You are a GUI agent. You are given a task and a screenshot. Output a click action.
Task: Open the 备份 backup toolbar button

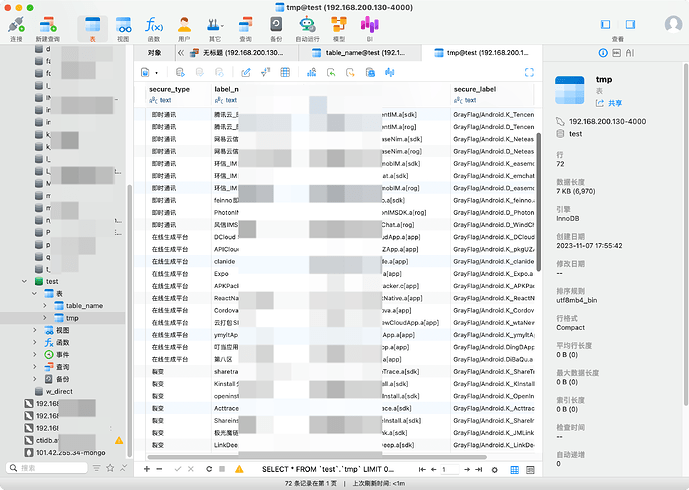coord(276,29)
